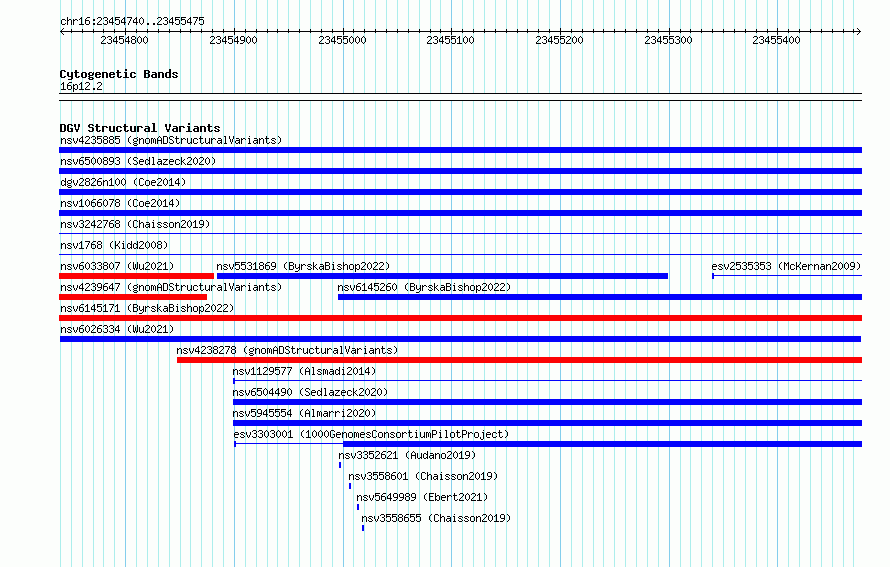Click the small nsv3558601 variant marker

click(350, 486)
